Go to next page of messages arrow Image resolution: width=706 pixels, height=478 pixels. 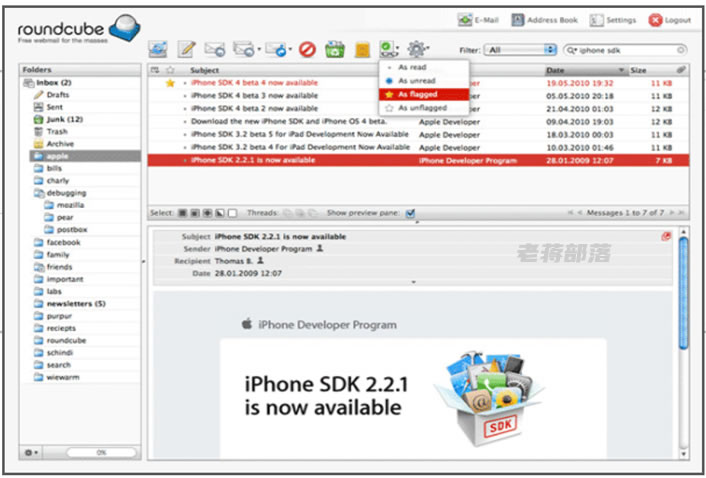point(671,213)
